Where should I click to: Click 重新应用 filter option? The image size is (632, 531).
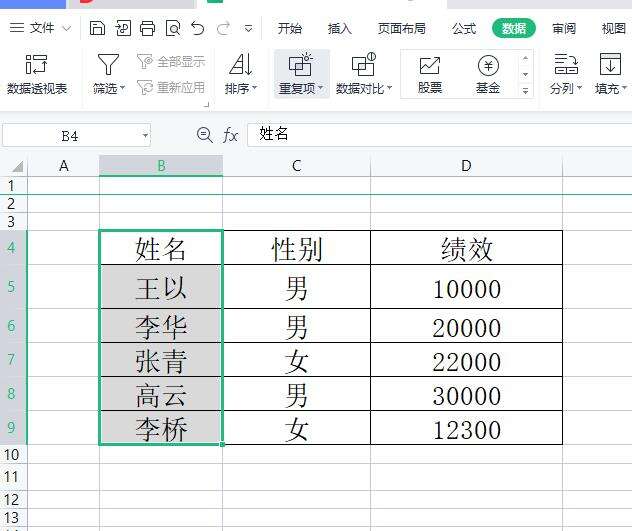(x=171, y=87)
